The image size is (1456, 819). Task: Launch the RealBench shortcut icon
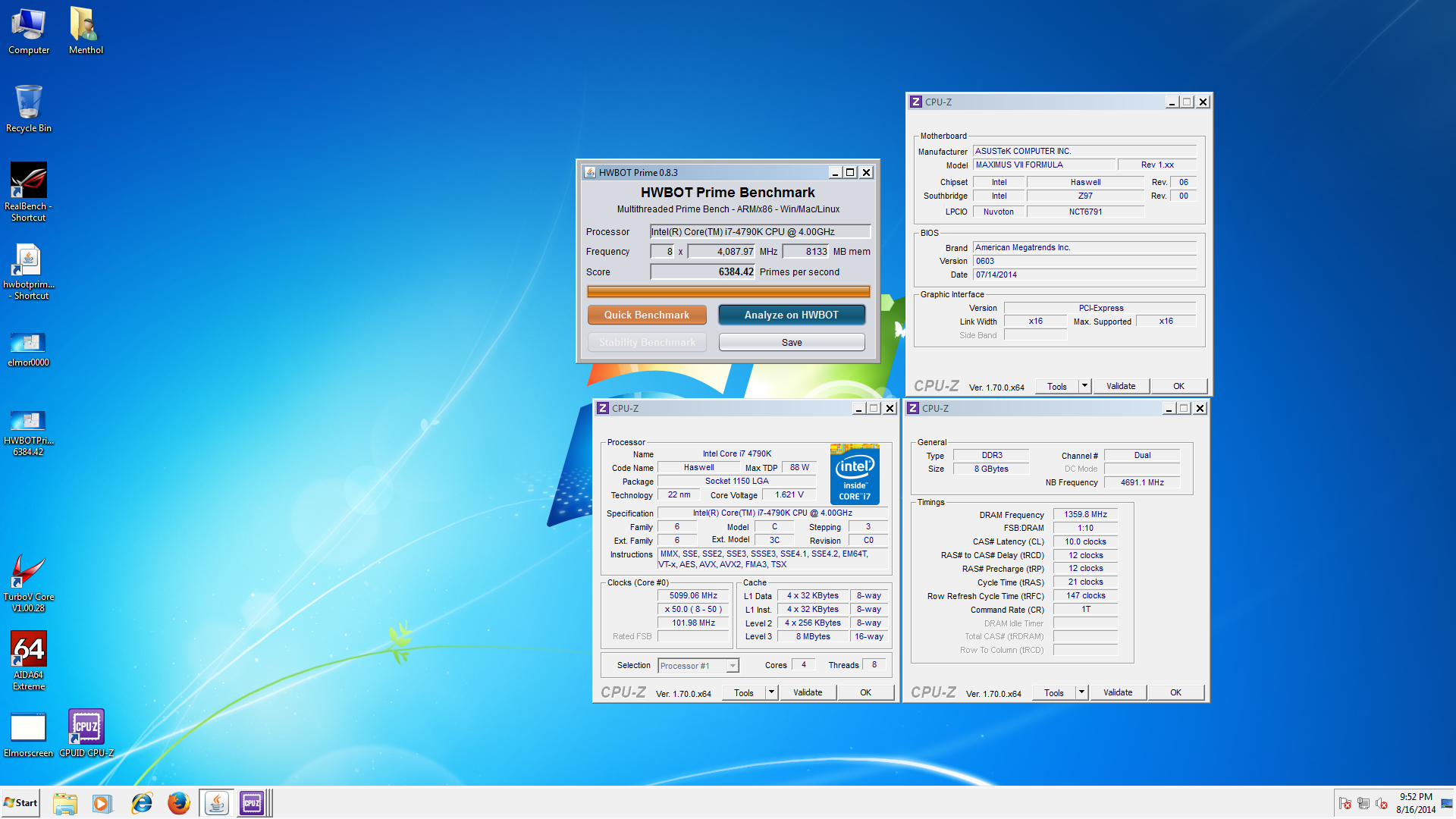click(x=29, y=192)
